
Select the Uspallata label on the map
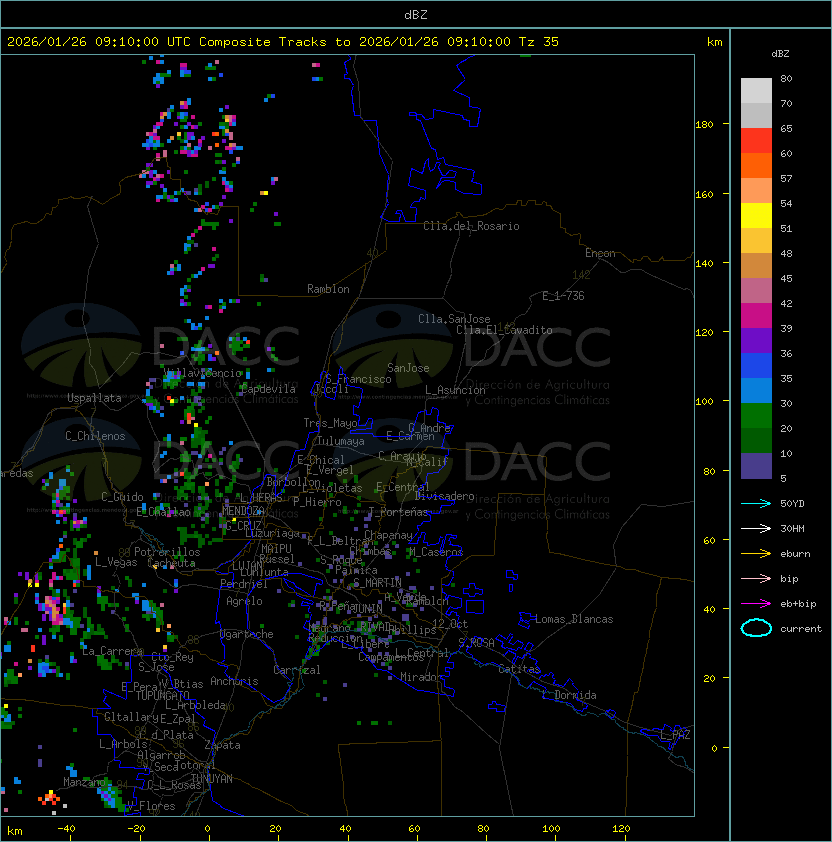pos(95,398)
